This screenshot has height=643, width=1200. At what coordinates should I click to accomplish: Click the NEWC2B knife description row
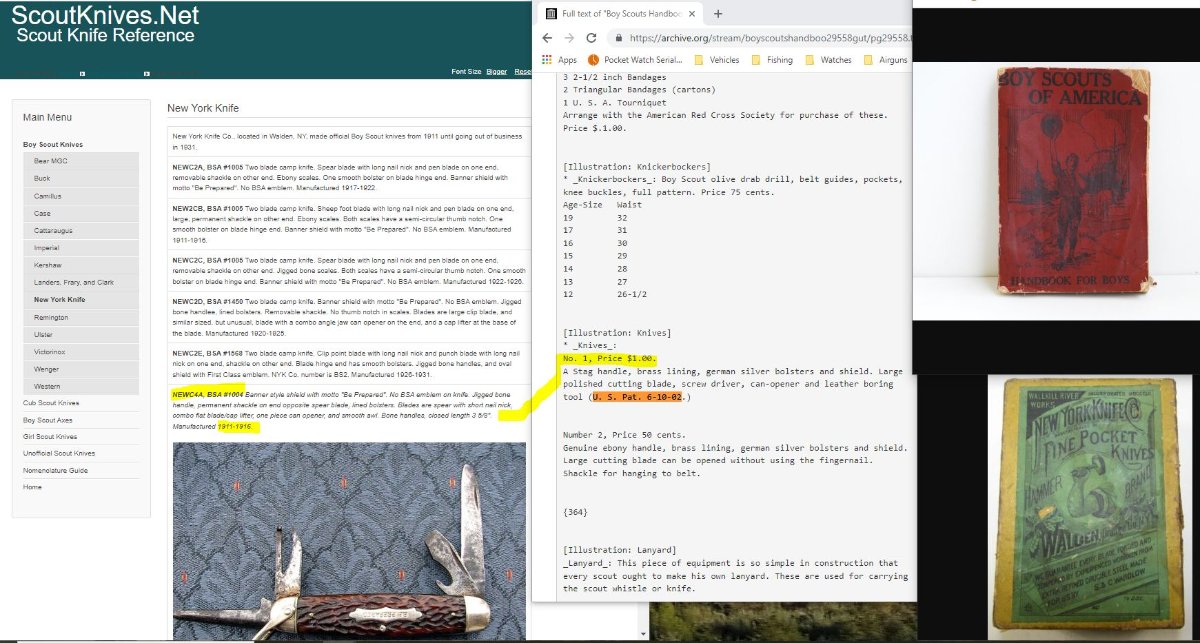(x=348, y=222)
